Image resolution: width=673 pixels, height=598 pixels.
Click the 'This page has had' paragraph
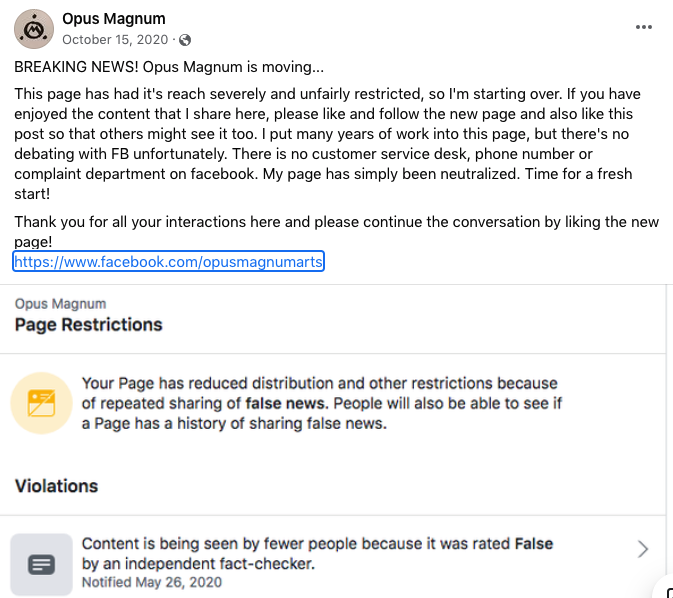(x=328, y=144)
